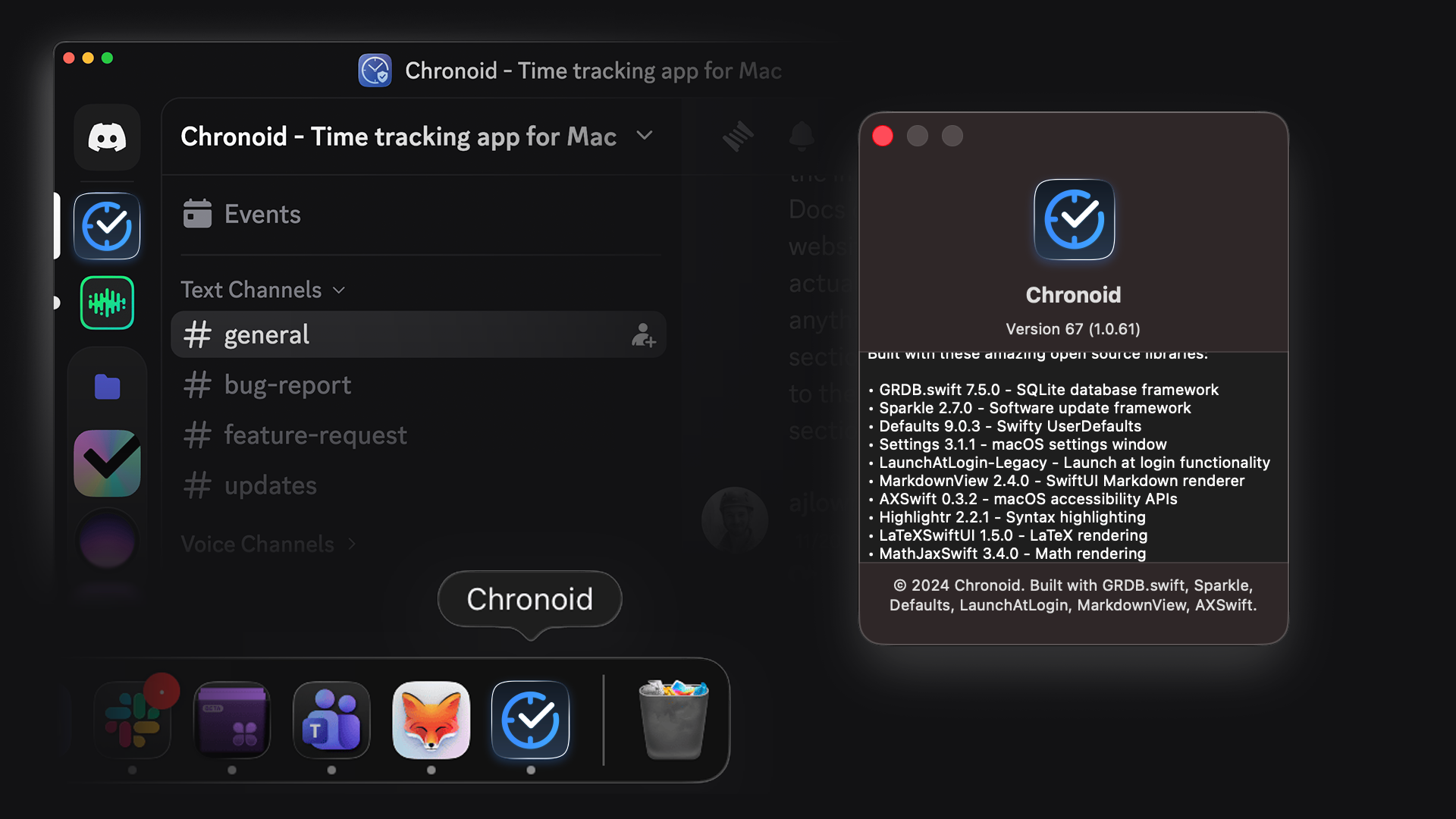Open the blue server folder icon
The height and width of the screenshot is (819, 1456).
(107, 387)
